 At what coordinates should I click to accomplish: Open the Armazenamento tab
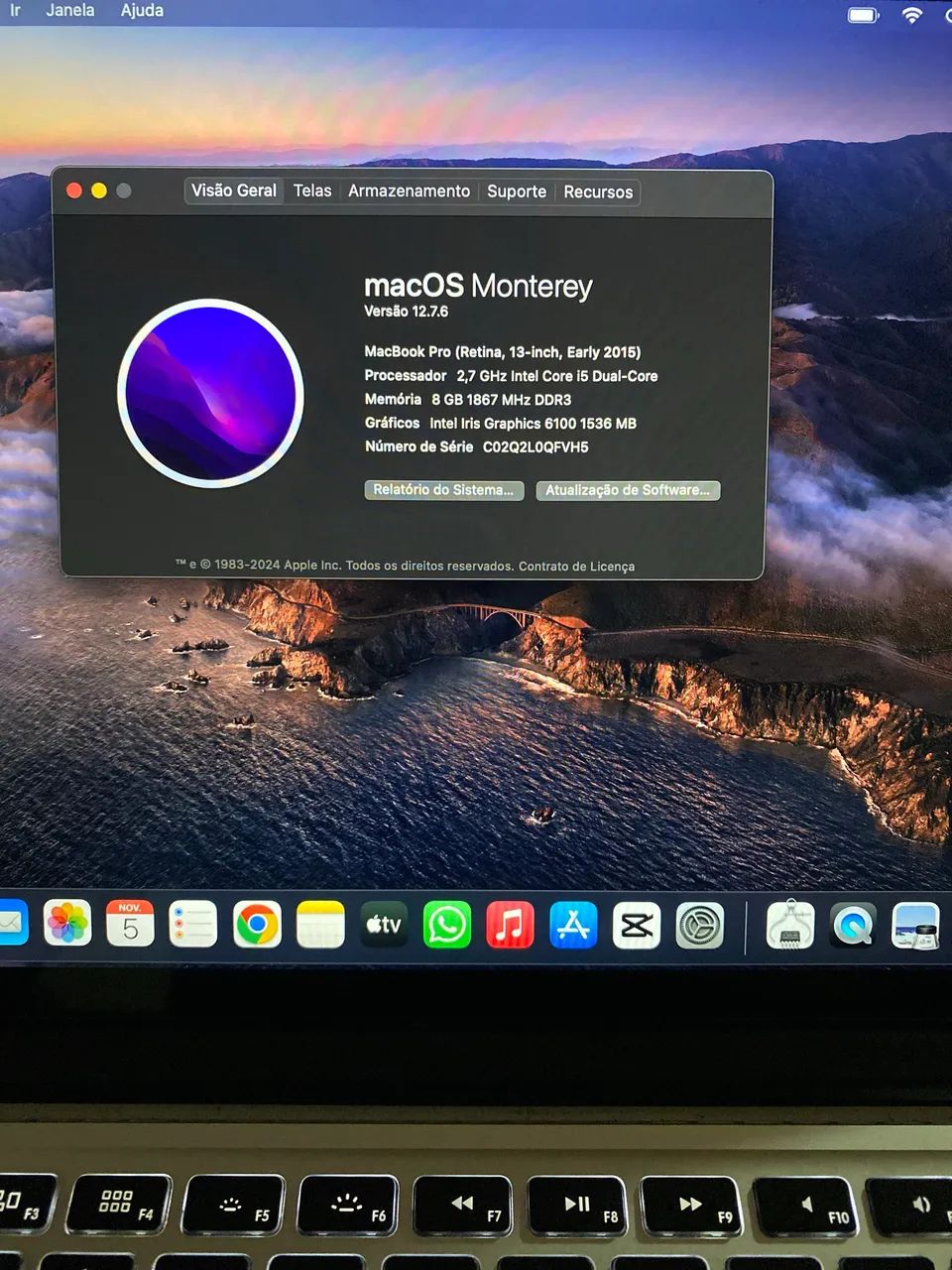tap(409, 190)
